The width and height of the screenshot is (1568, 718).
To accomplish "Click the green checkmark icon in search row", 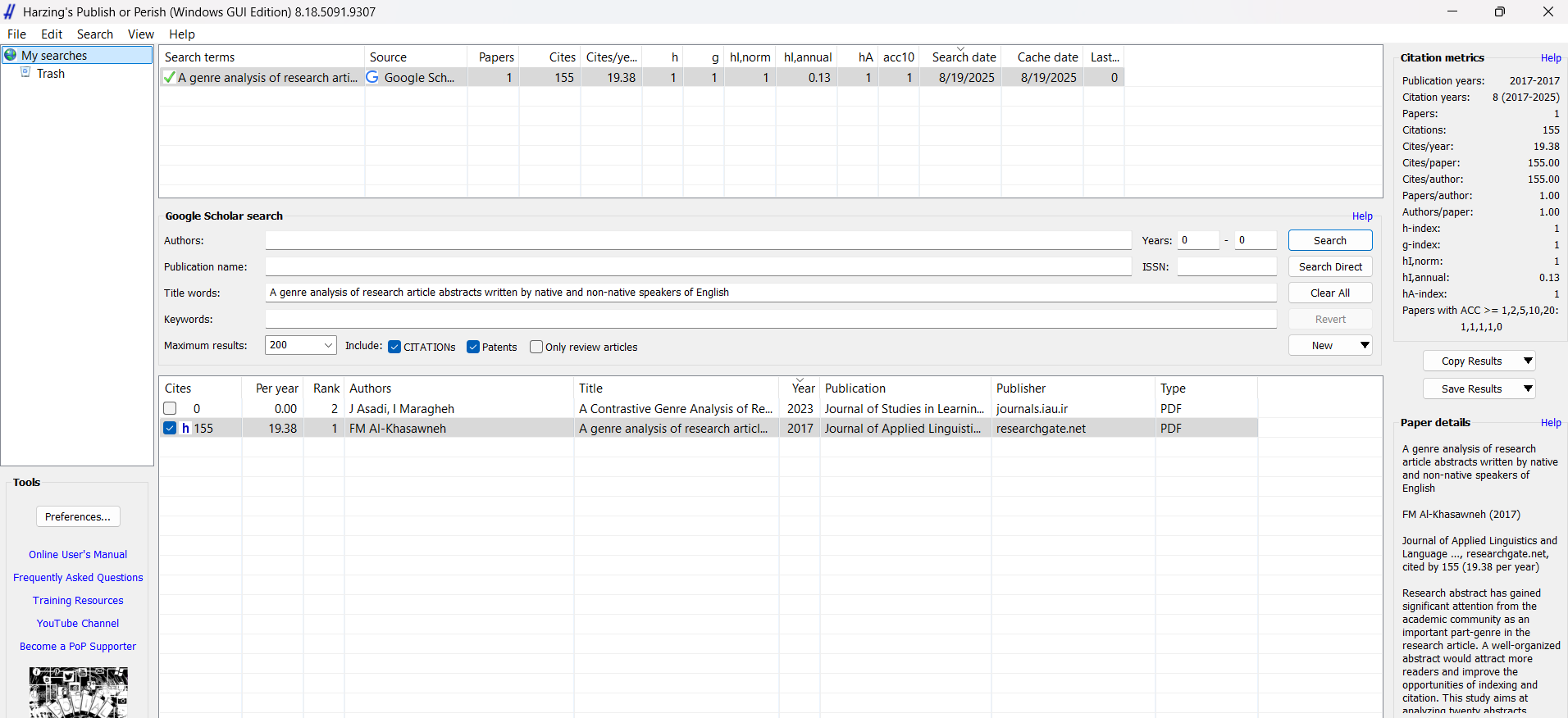I will tap(169, 77).
